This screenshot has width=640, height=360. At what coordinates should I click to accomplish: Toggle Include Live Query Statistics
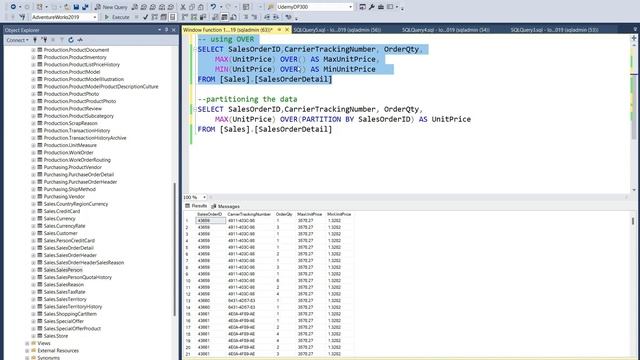pos(193,17)
